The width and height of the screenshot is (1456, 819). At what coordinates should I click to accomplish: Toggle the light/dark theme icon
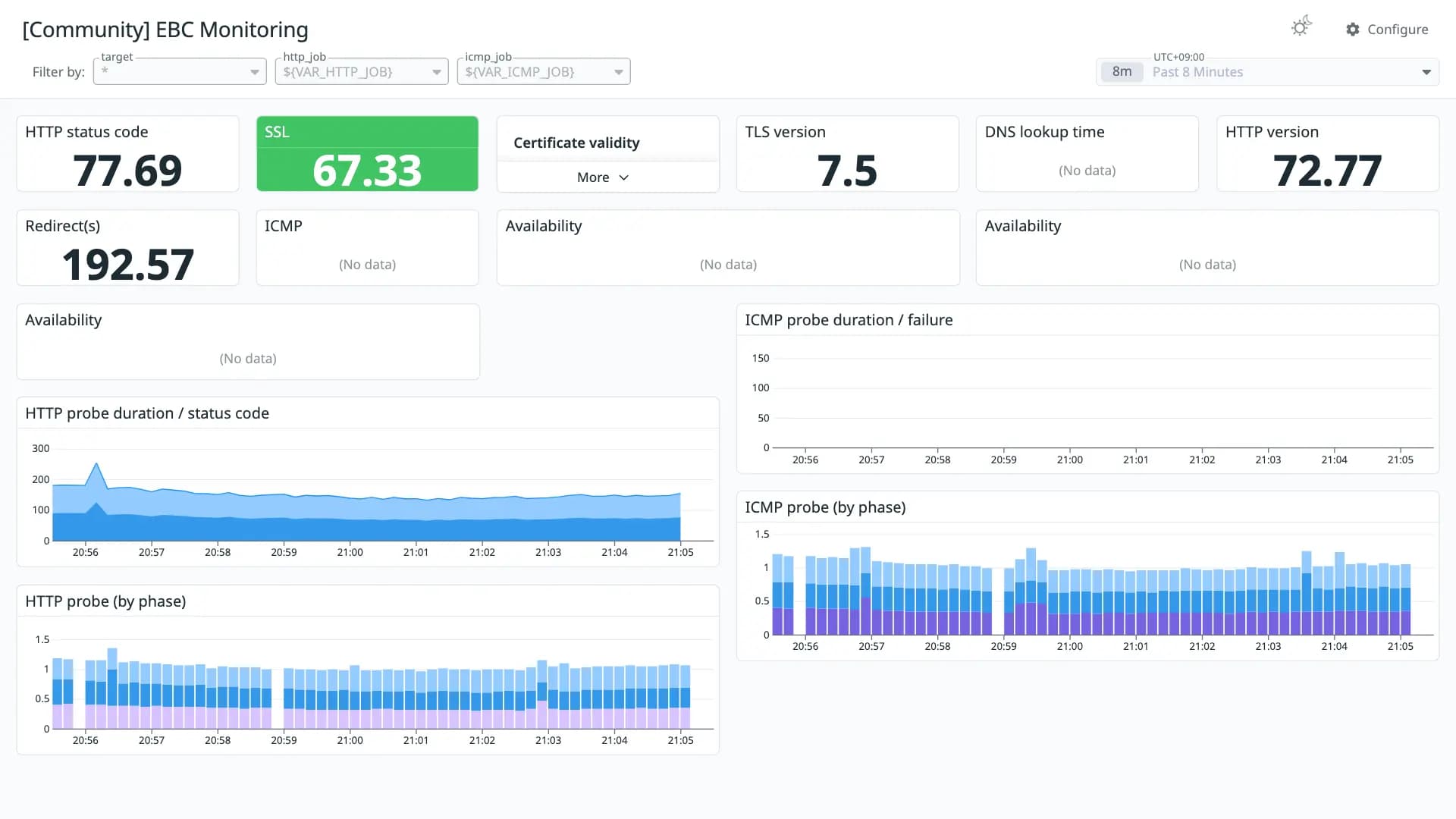pos(1301,27)
